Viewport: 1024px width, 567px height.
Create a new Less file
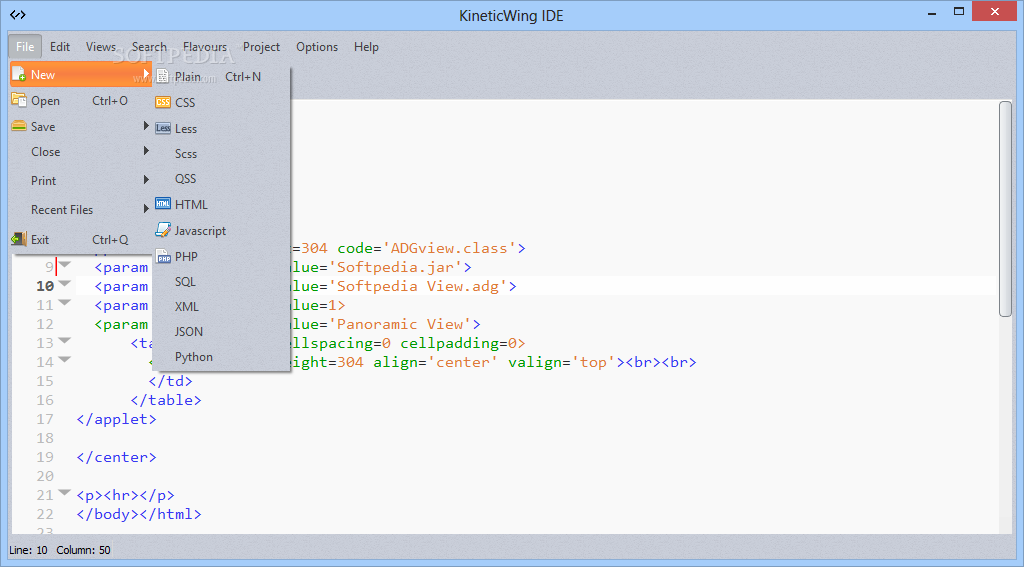tap(221, 129)
